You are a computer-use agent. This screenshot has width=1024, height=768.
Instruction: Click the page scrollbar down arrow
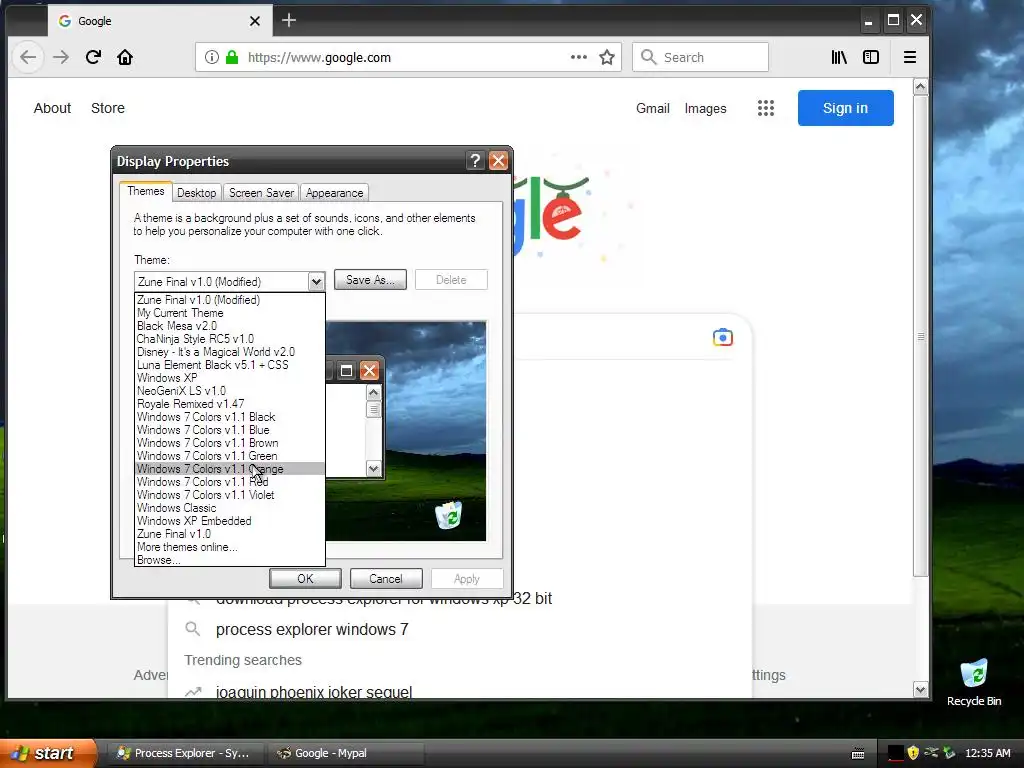pyautogui.click(x=920, y=690)
